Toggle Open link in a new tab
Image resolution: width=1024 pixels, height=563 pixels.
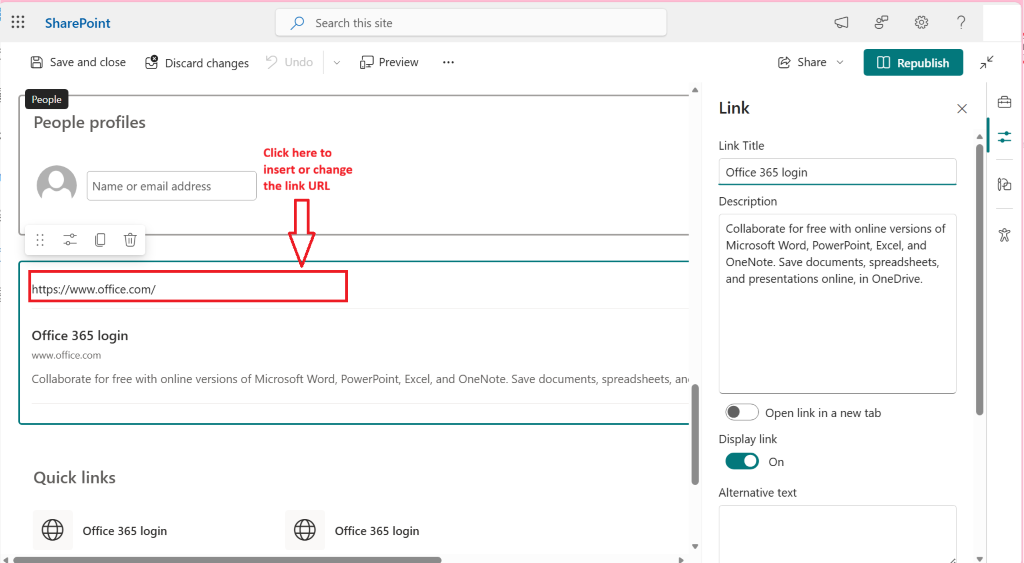coord(742,412)
